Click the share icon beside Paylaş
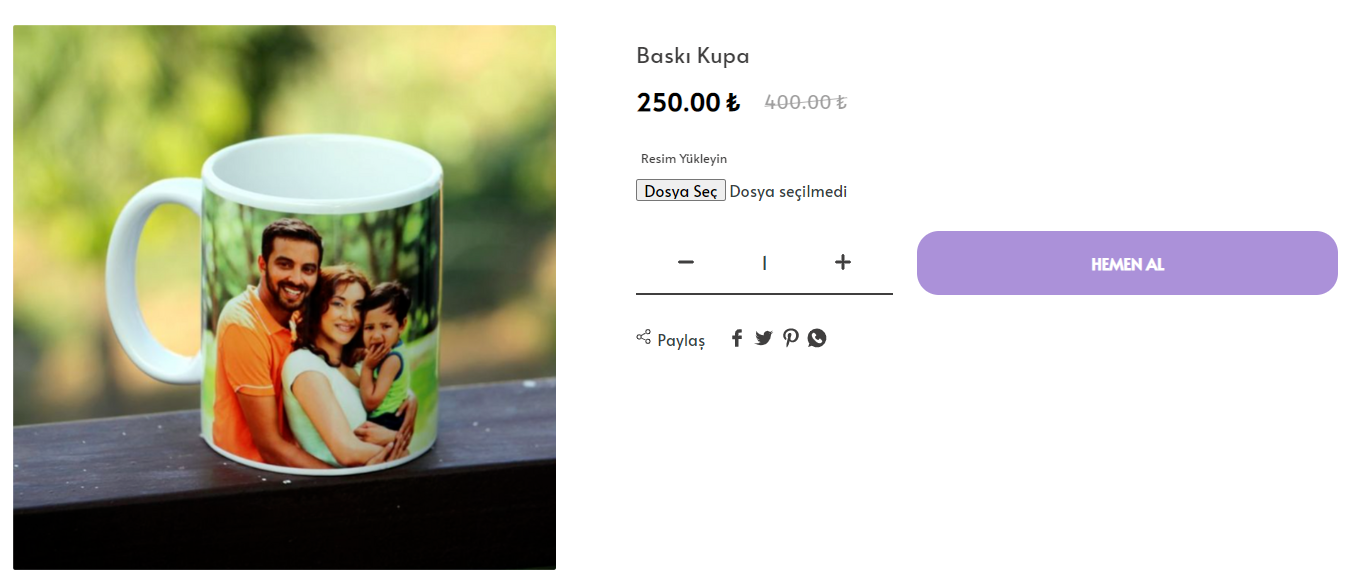This screenshot has height=586, width=1360. 644,337
